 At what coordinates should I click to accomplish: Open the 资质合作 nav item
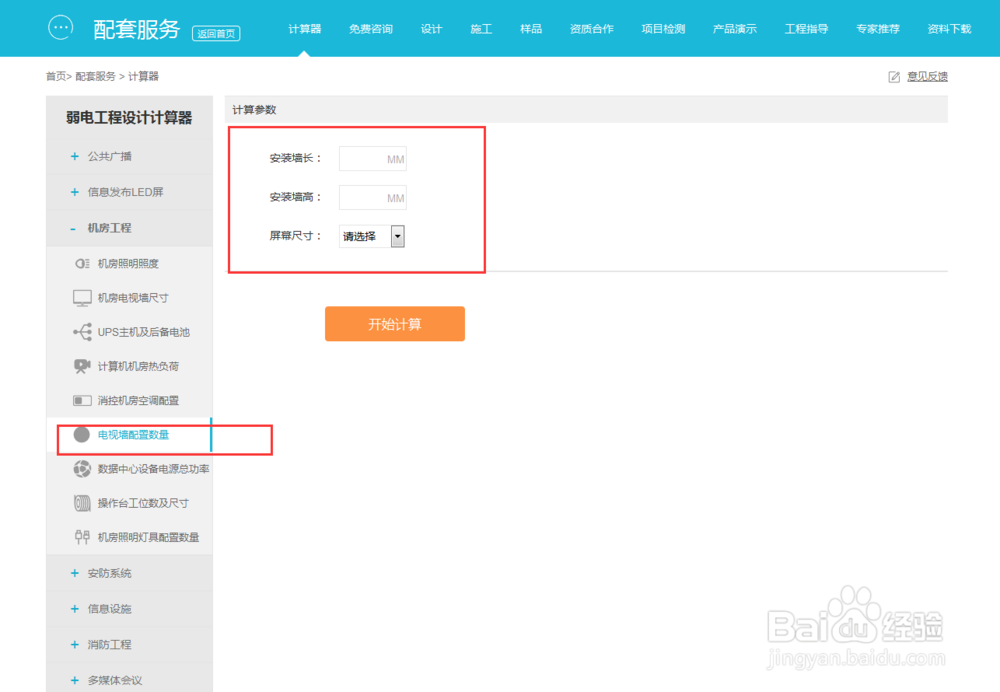591,29
